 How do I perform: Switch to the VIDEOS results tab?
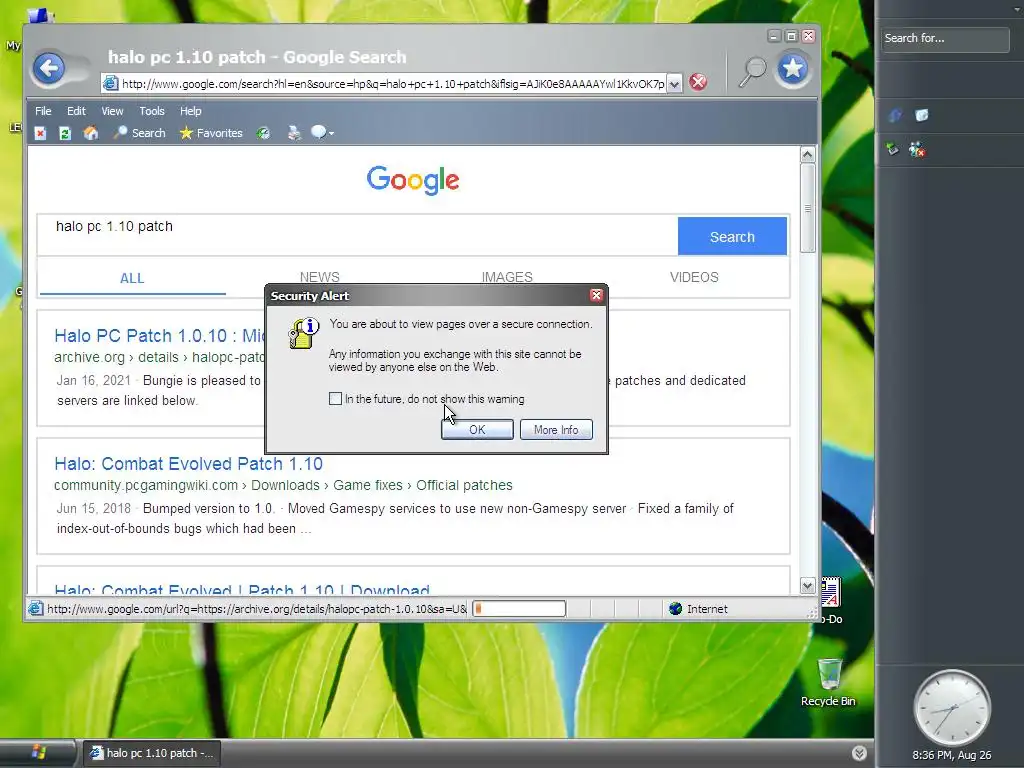point(694,277)
